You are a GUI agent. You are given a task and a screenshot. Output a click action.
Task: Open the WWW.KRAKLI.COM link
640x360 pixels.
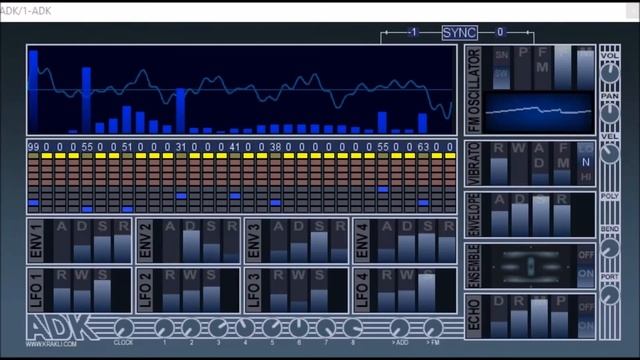[51, 344]
